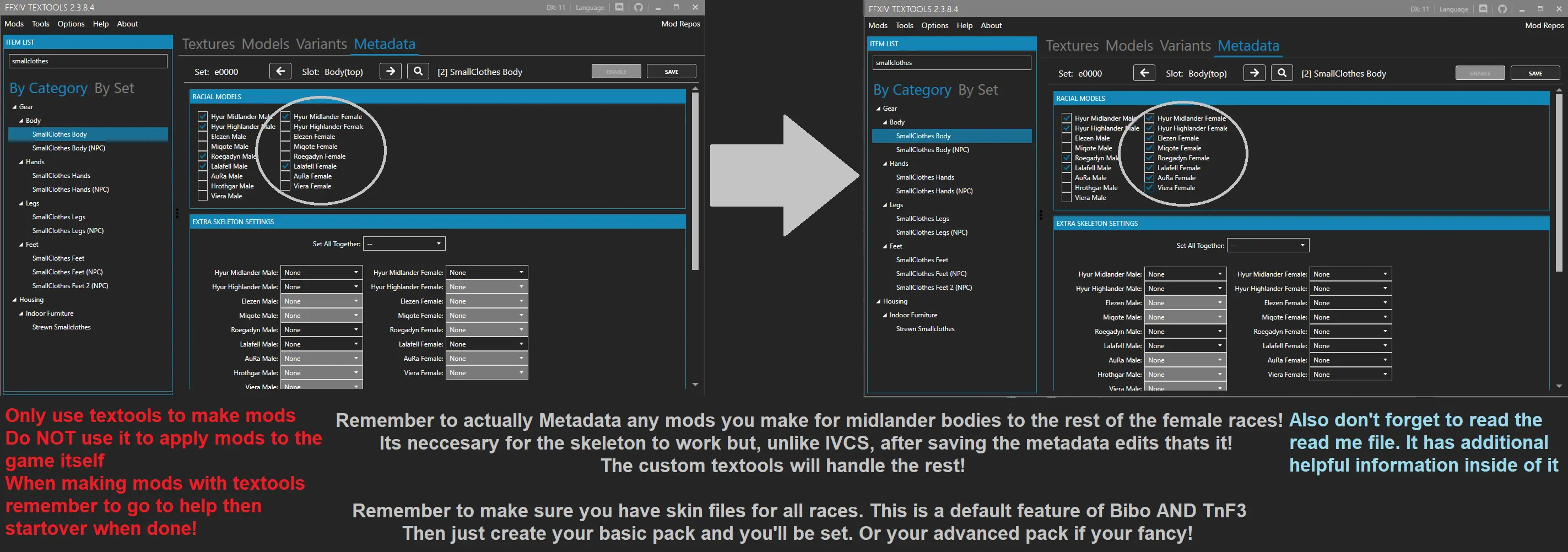Collapse the Gear tree node in left window
The width and height of the screenshot is (1568, 552).
[x=14, y=106]
